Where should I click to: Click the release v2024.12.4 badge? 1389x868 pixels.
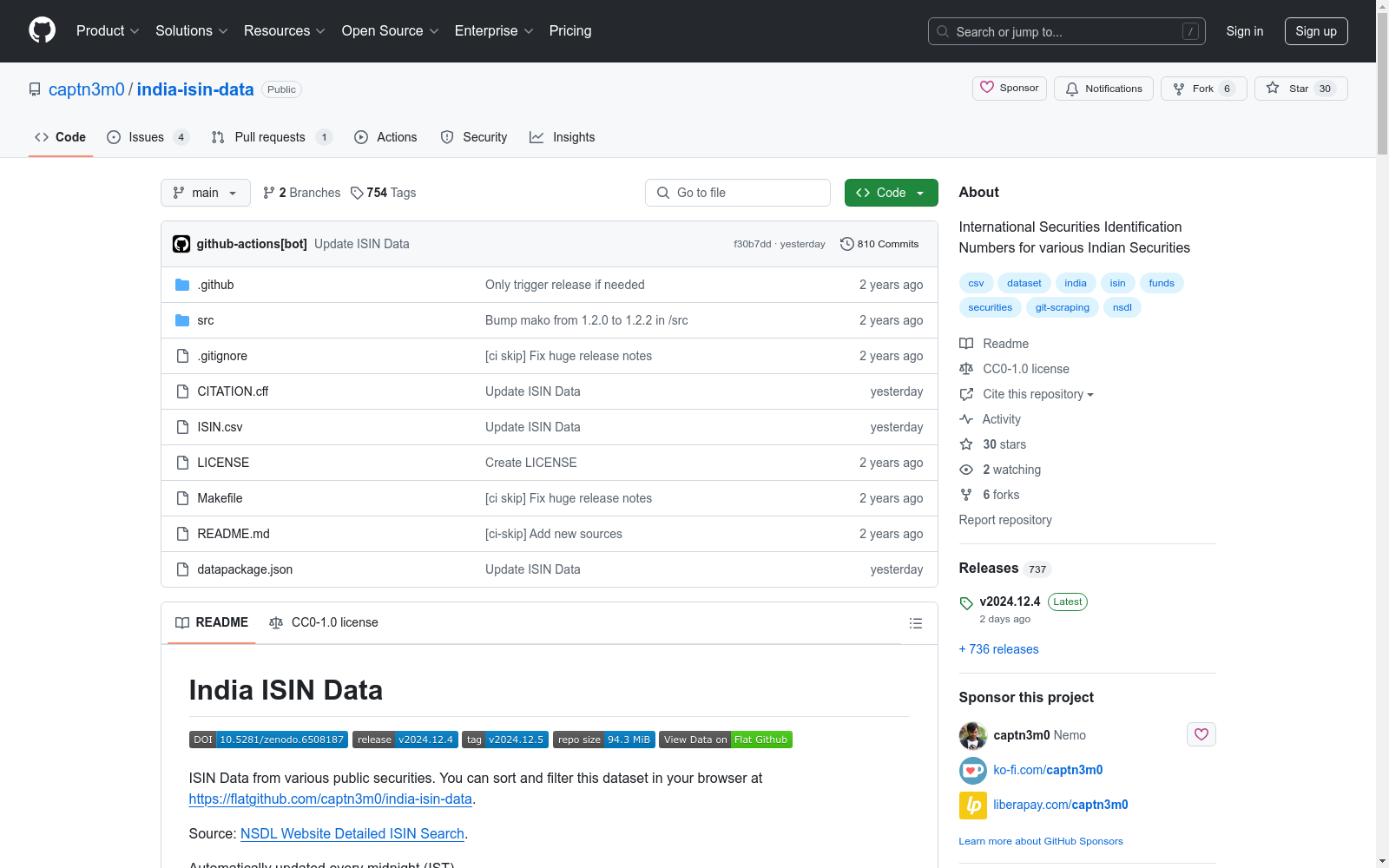tap(405, 740)
